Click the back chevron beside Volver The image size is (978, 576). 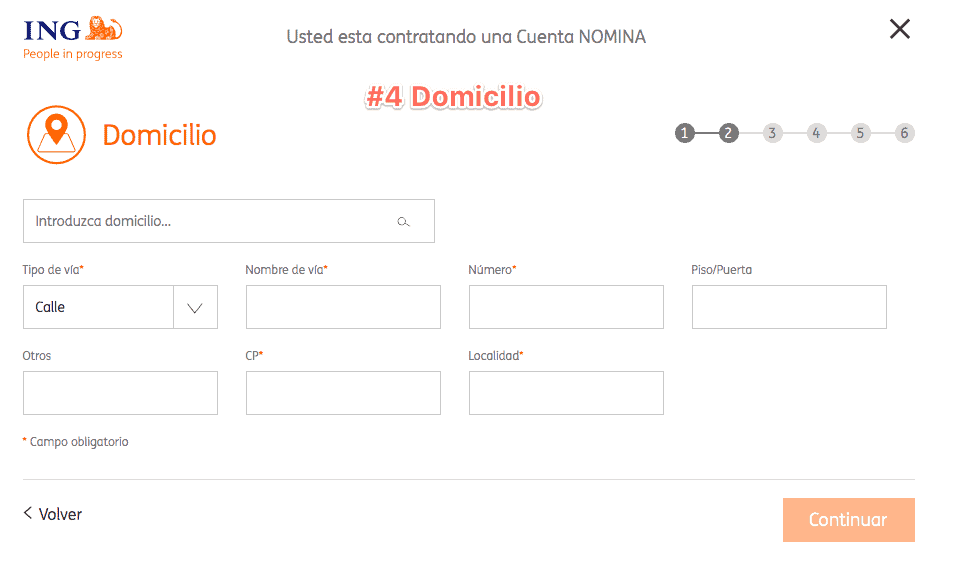point(27,513)
